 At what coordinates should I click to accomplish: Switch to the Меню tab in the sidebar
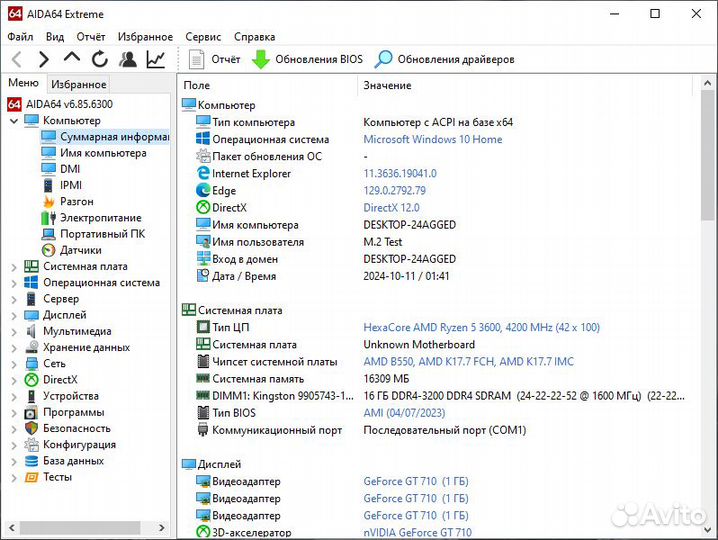(x=23, y=83)
